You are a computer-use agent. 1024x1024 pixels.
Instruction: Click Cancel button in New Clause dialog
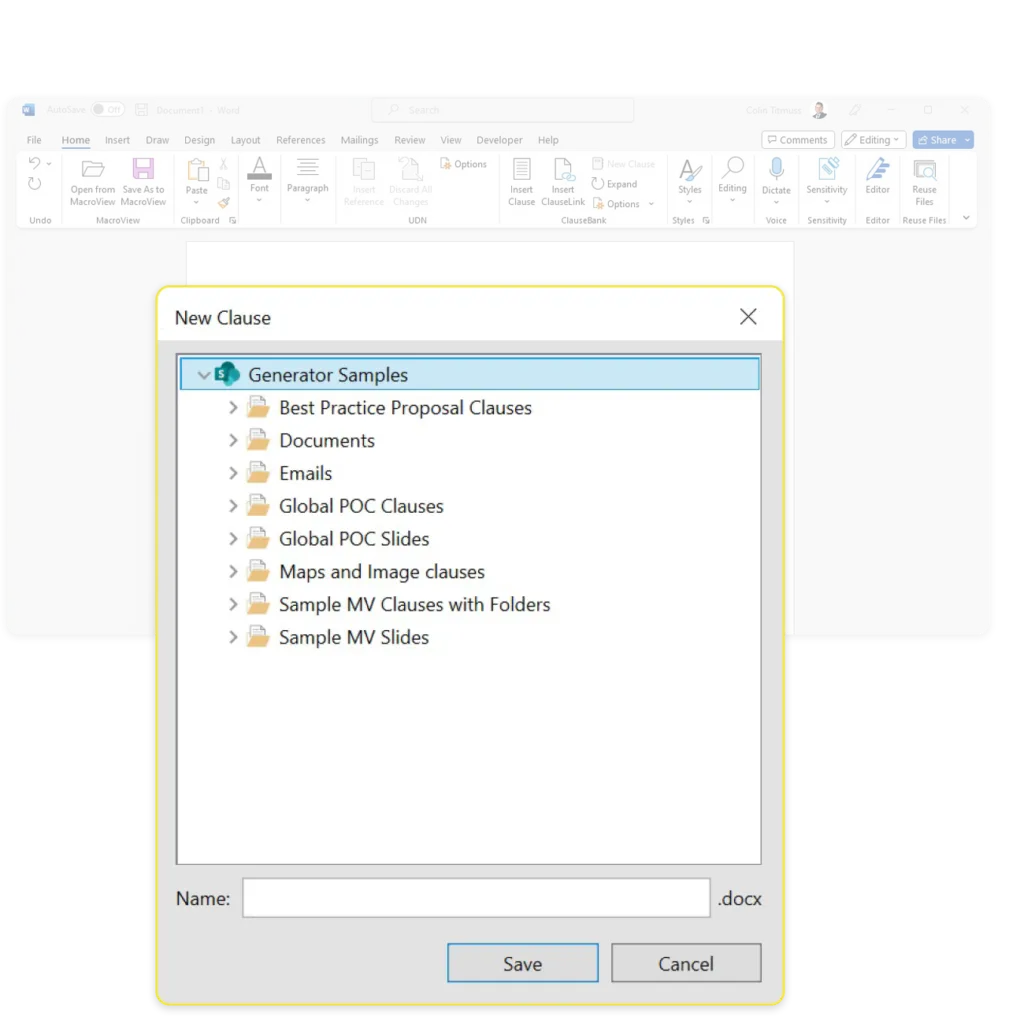[686, 963]
